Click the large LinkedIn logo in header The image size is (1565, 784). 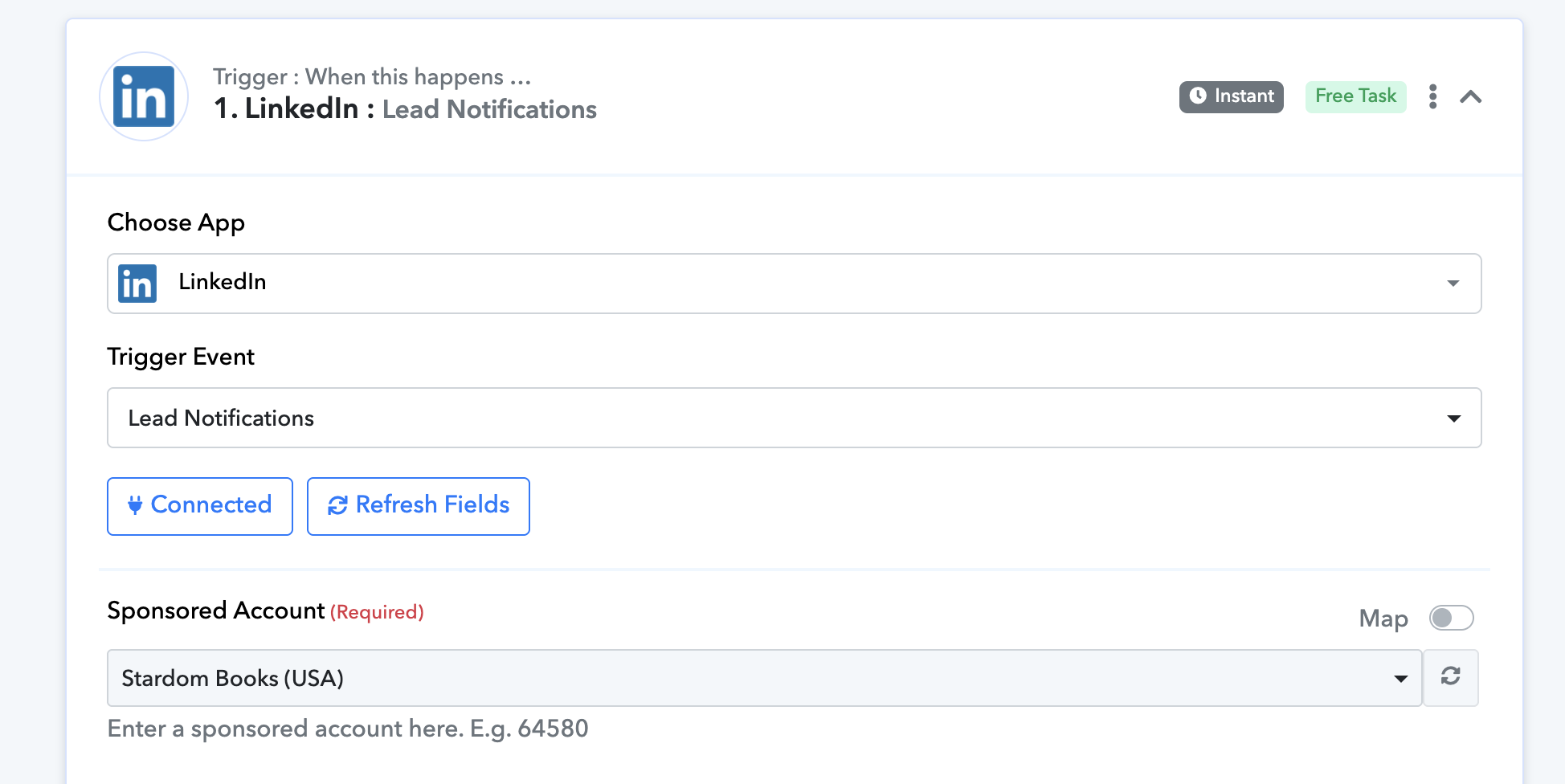pyautogui.click(x=144, y=97)
